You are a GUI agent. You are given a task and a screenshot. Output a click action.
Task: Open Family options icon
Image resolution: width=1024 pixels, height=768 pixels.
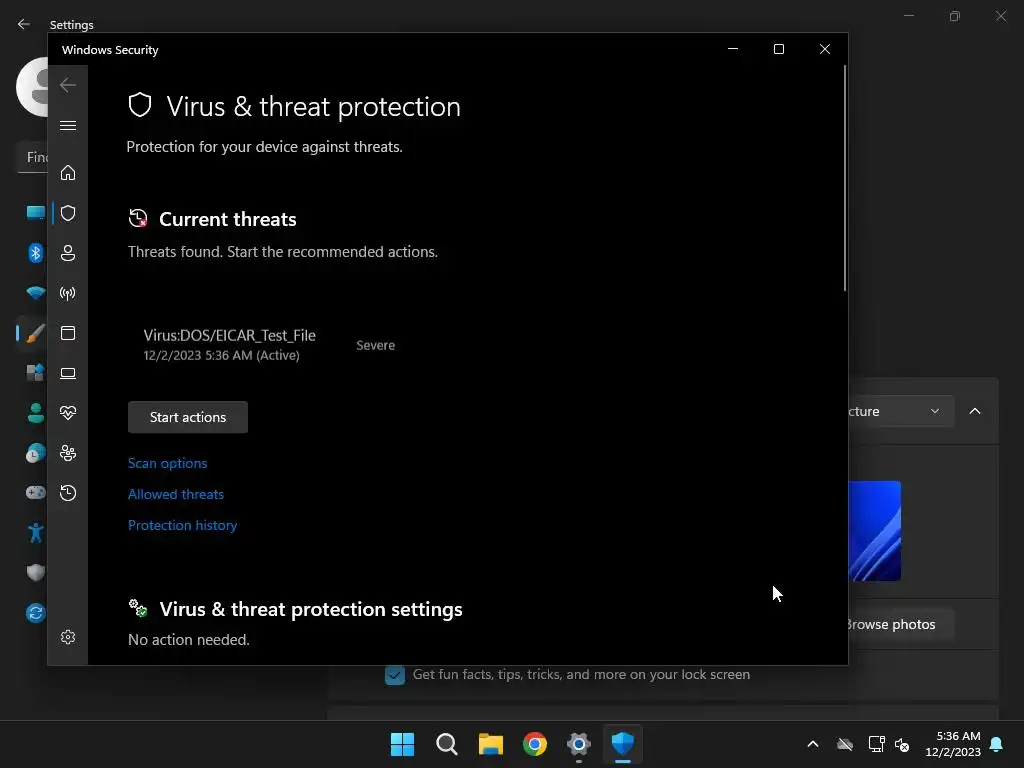pyautogui.click(x=68, y=453)
